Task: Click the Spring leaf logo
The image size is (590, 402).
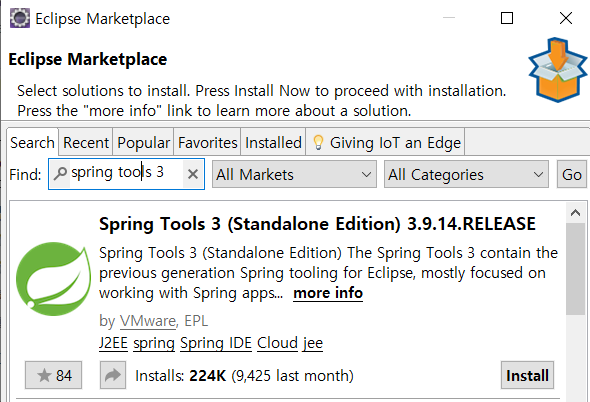Action: (53, 279)
